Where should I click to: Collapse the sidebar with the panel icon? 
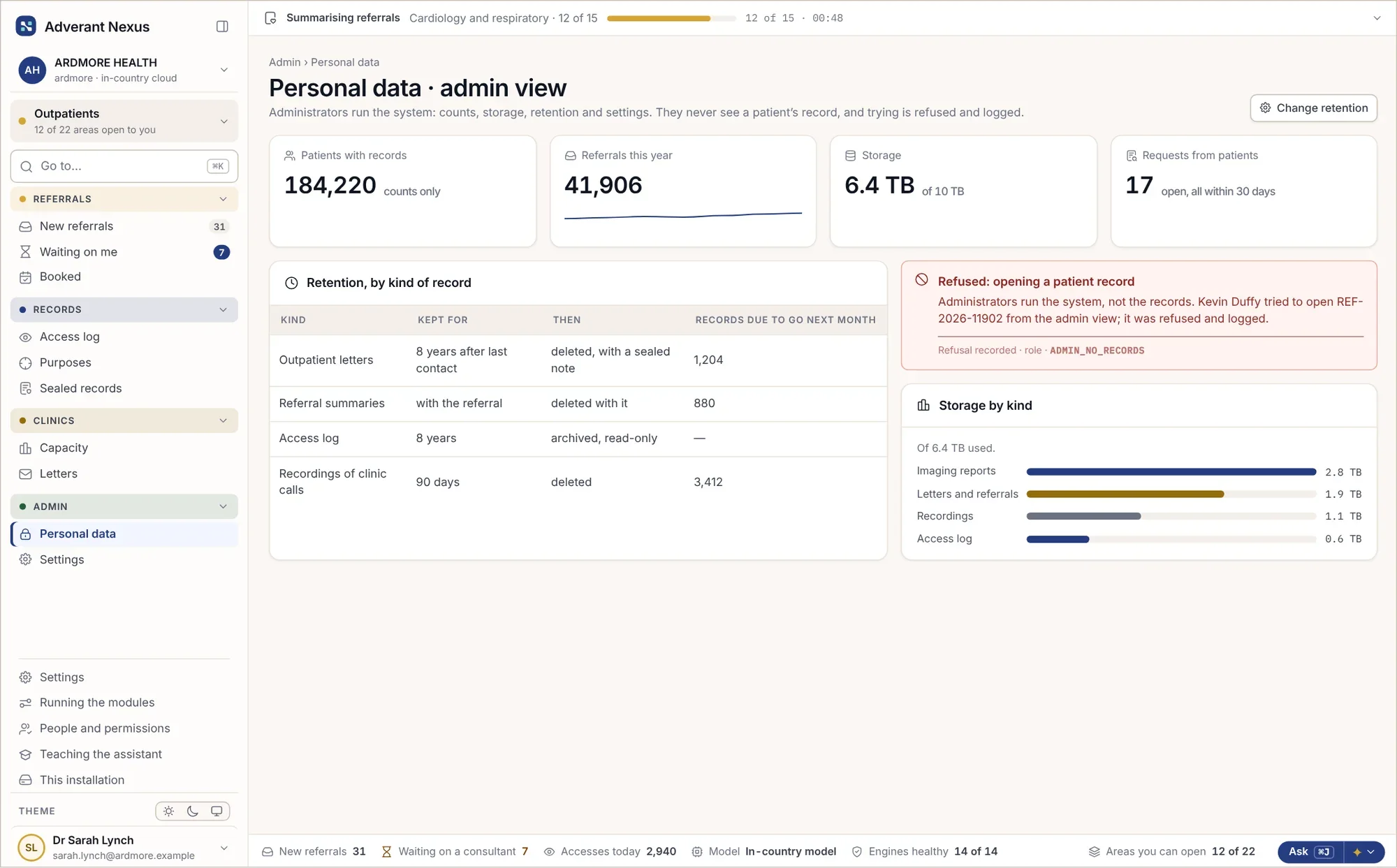222,27
